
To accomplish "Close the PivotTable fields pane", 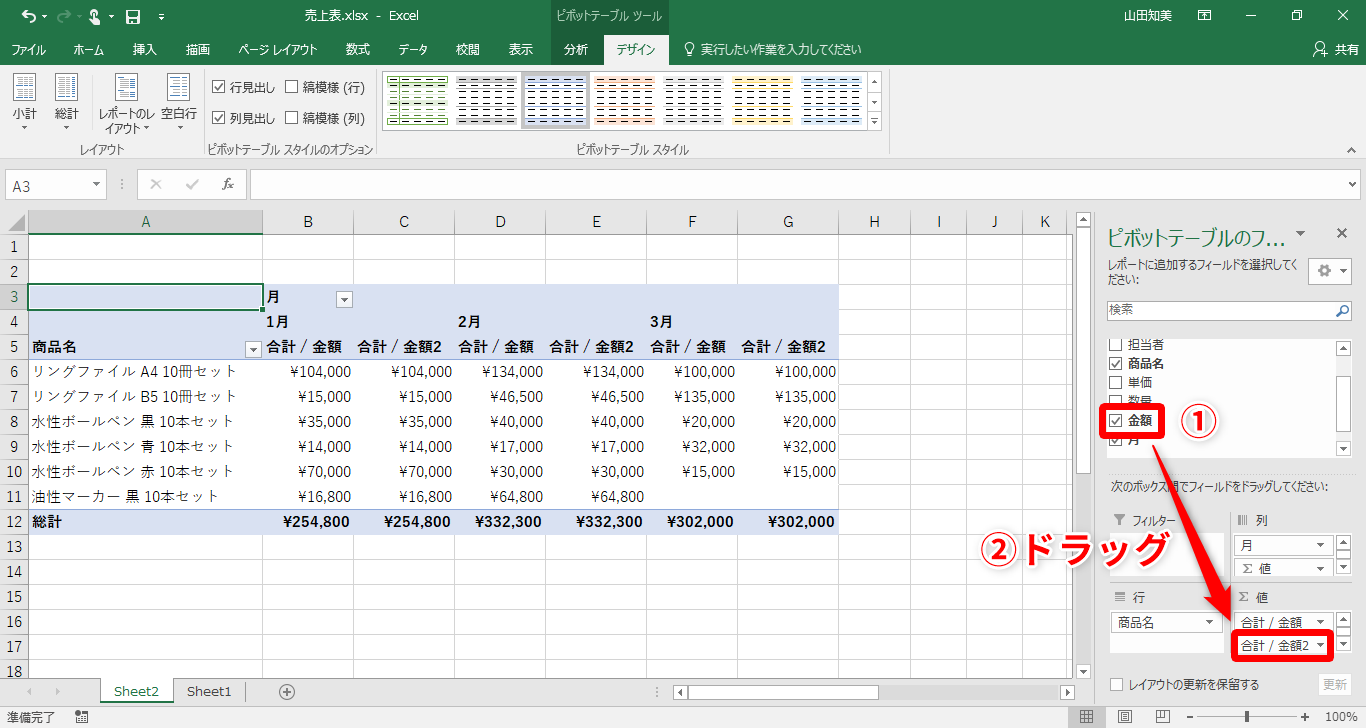I will (x=1342, y=233).
